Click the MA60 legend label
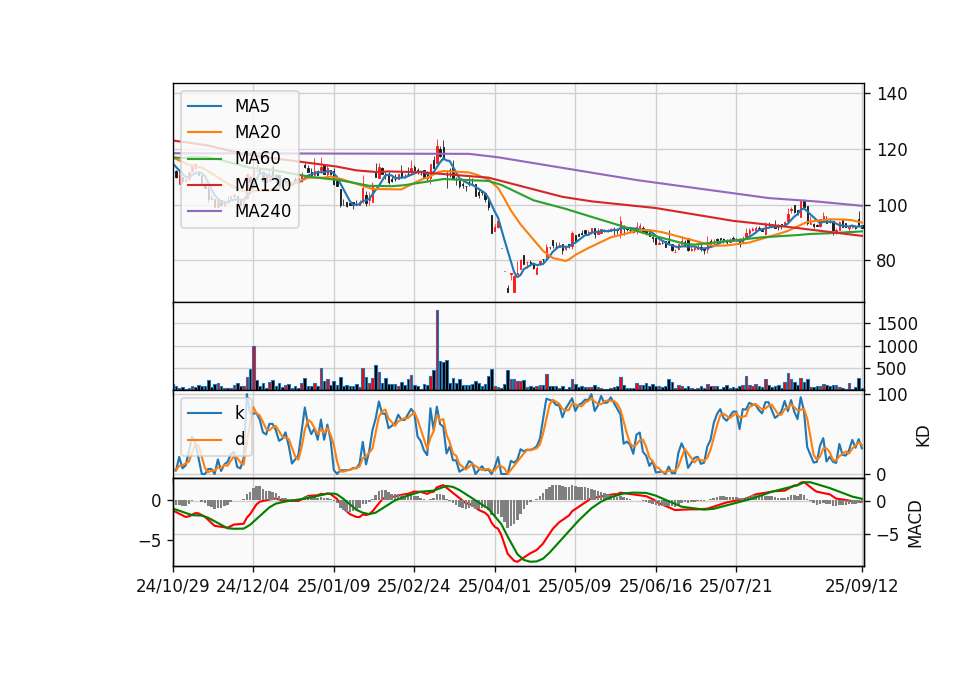Screen dimensions: 960x690 pyautogui.click(x=257, y=158)
